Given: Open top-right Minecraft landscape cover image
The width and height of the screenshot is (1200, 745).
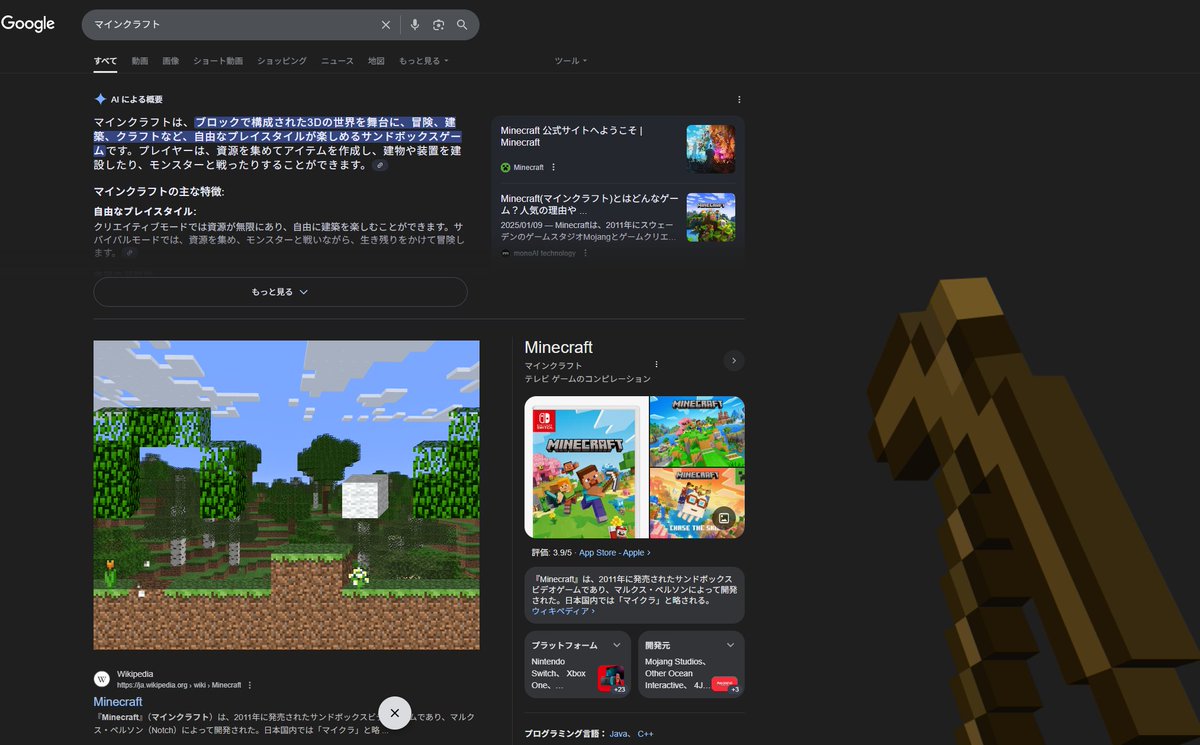Looking at the screenshot, I should (x=697, y=431).
